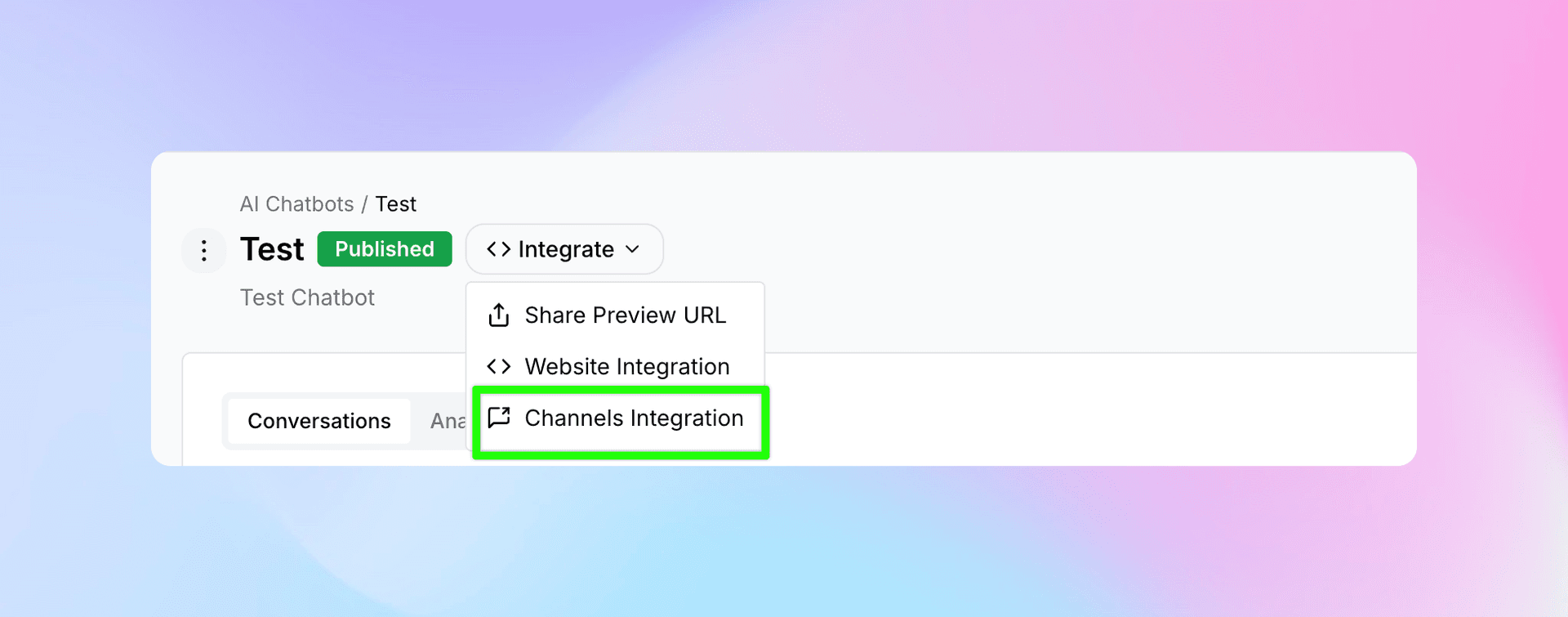The image size is (1568, 617).
Task: Select Channels Integration from the menu
Action: (x=633, y=418)
